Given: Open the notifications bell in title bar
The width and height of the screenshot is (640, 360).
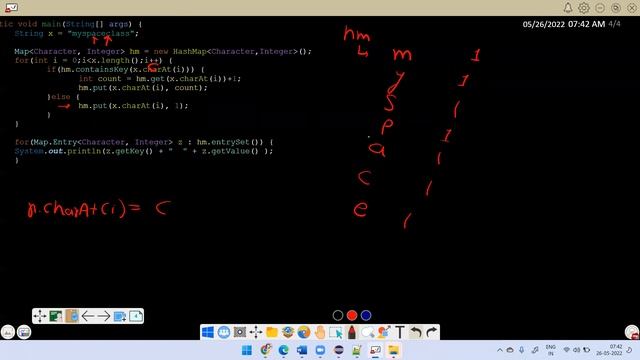Looking at the screenshot, I should pyautogui.click(x=568, y=8).
